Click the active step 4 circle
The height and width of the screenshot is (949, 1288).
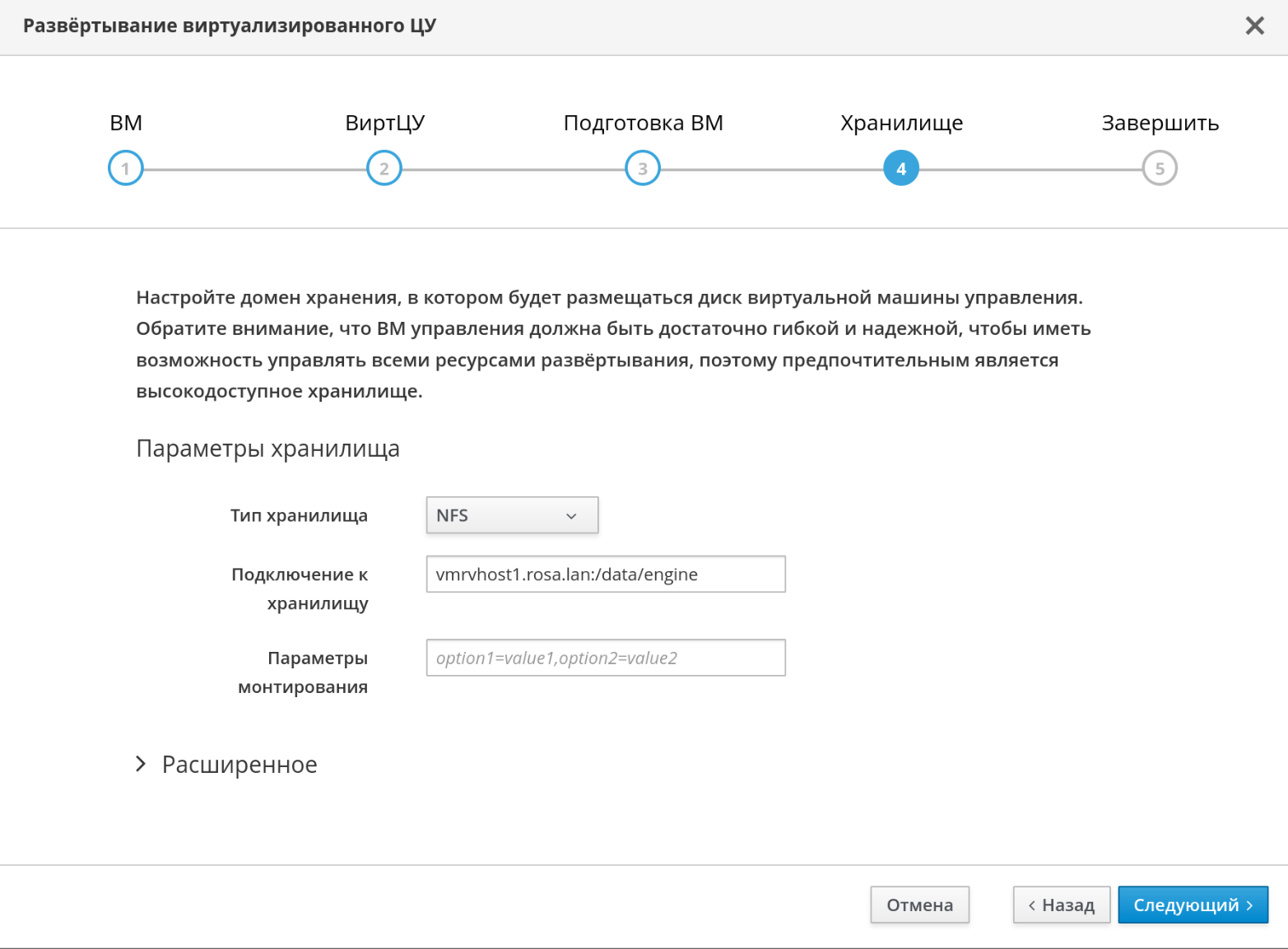[x=901, y=169]
